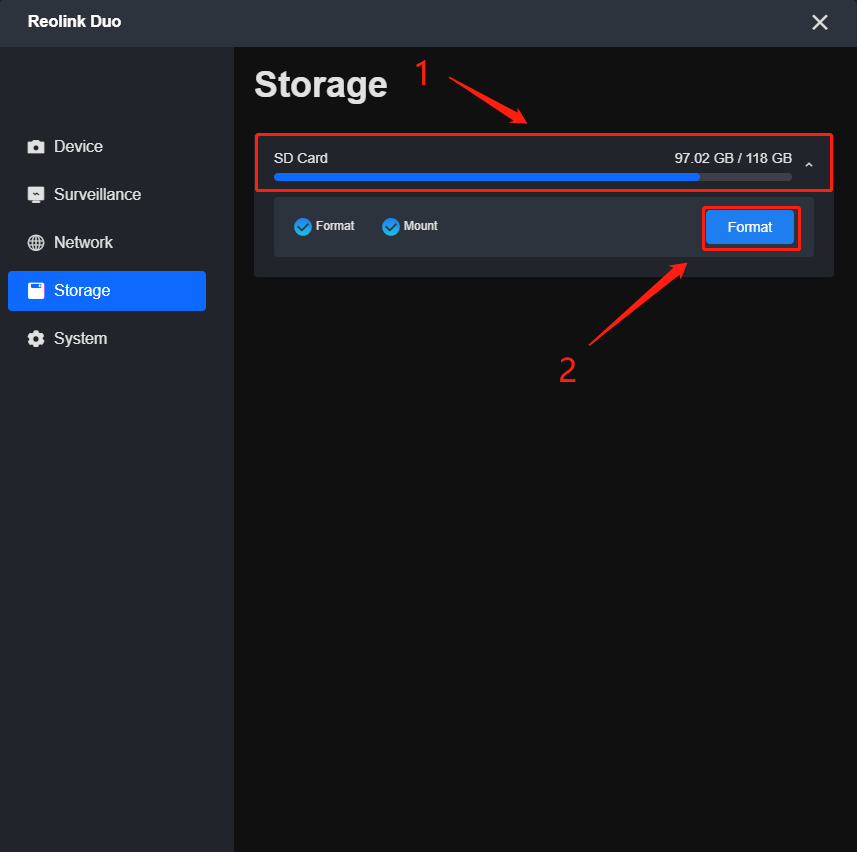Close the Reolink Duo settings window
Image resolution: width=857 pixels, height=852 pixels.
(x=820, y=22)
